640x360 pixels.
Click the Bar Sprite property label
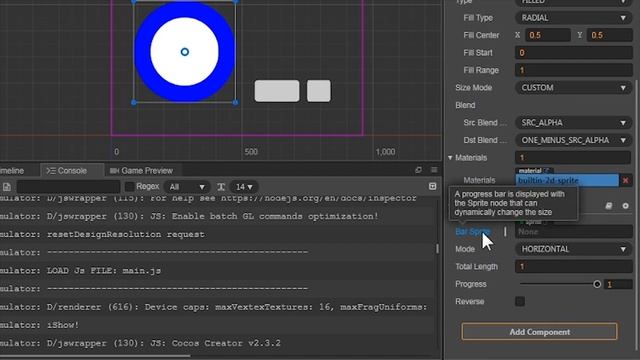[473, 232]
